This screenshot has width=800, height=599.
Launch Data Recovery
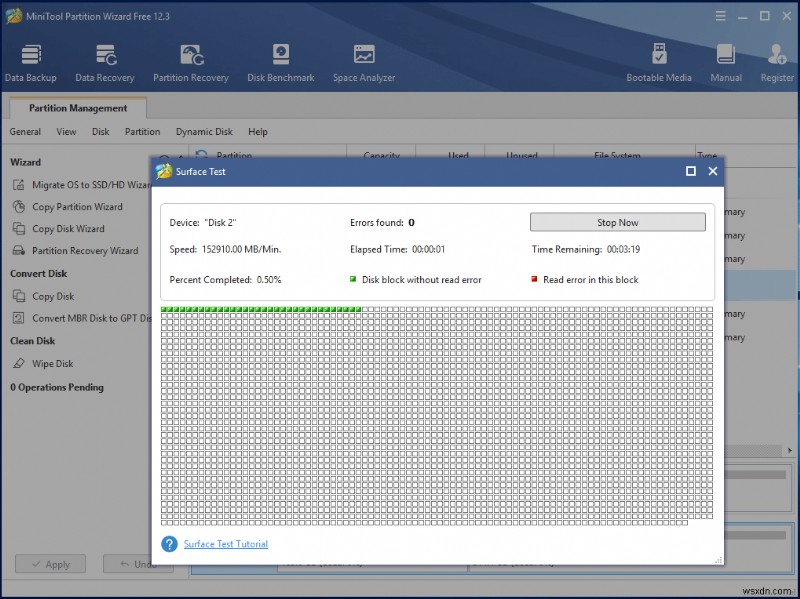click(105, 60)
